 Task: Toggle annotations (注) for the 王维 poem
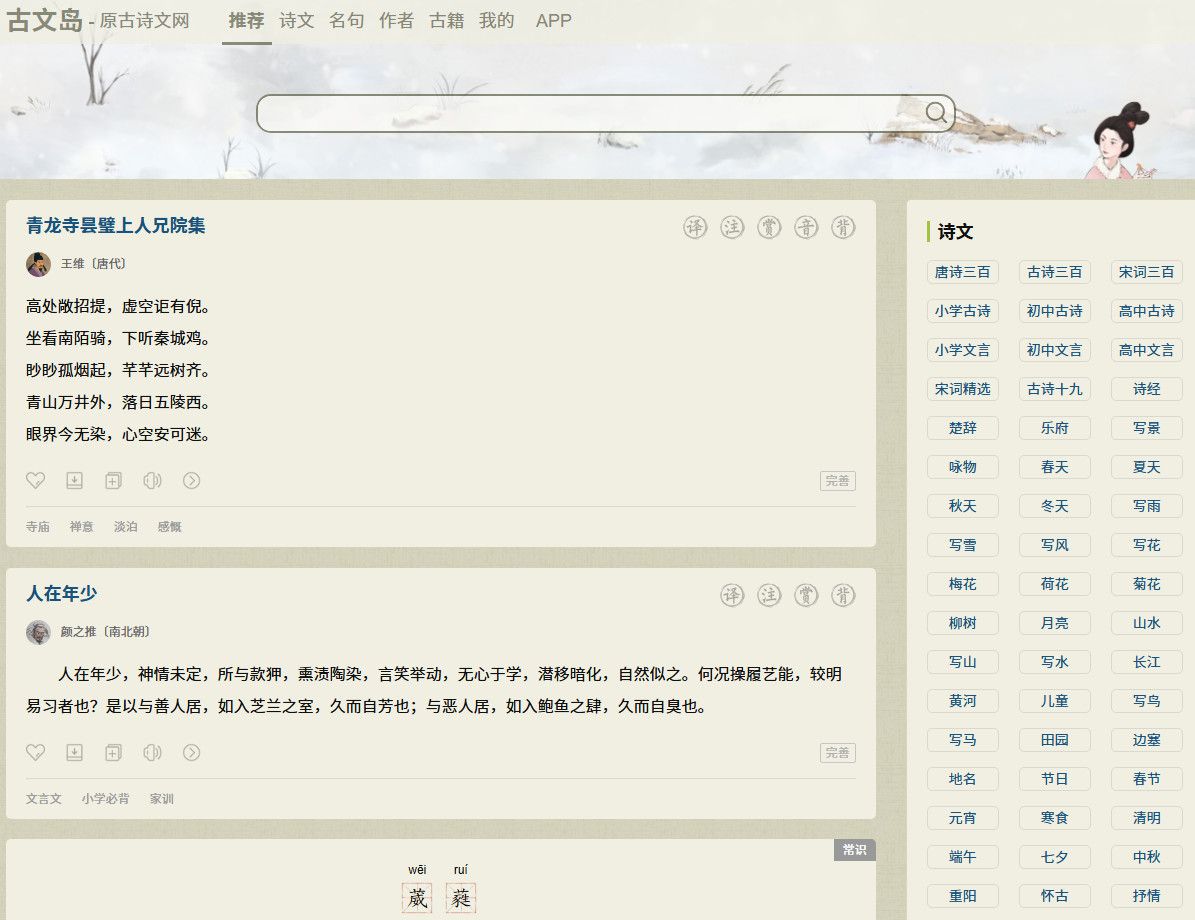(x=732, y=227)
